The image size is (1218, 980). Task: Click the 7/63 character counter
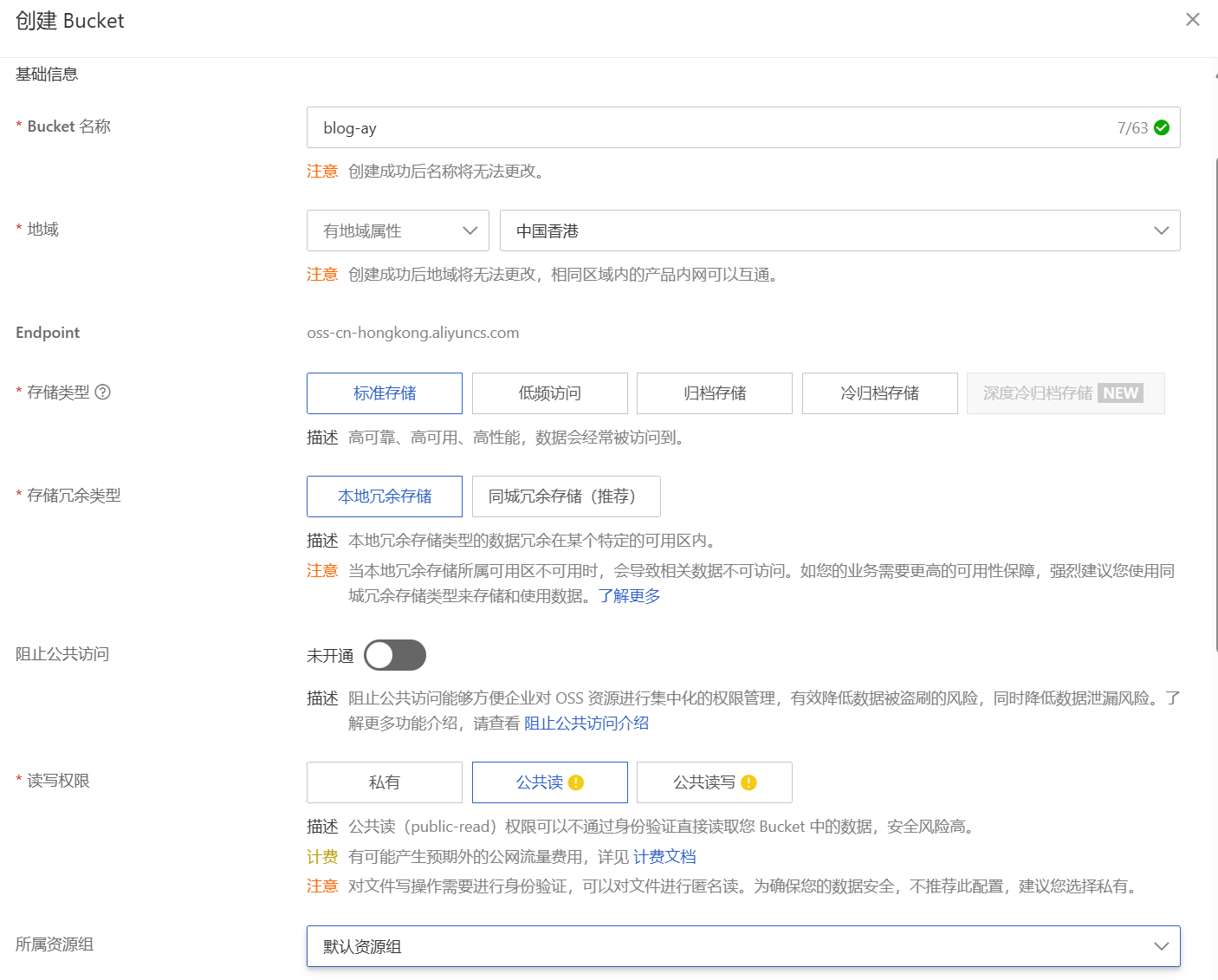(x=1132, y=128)
